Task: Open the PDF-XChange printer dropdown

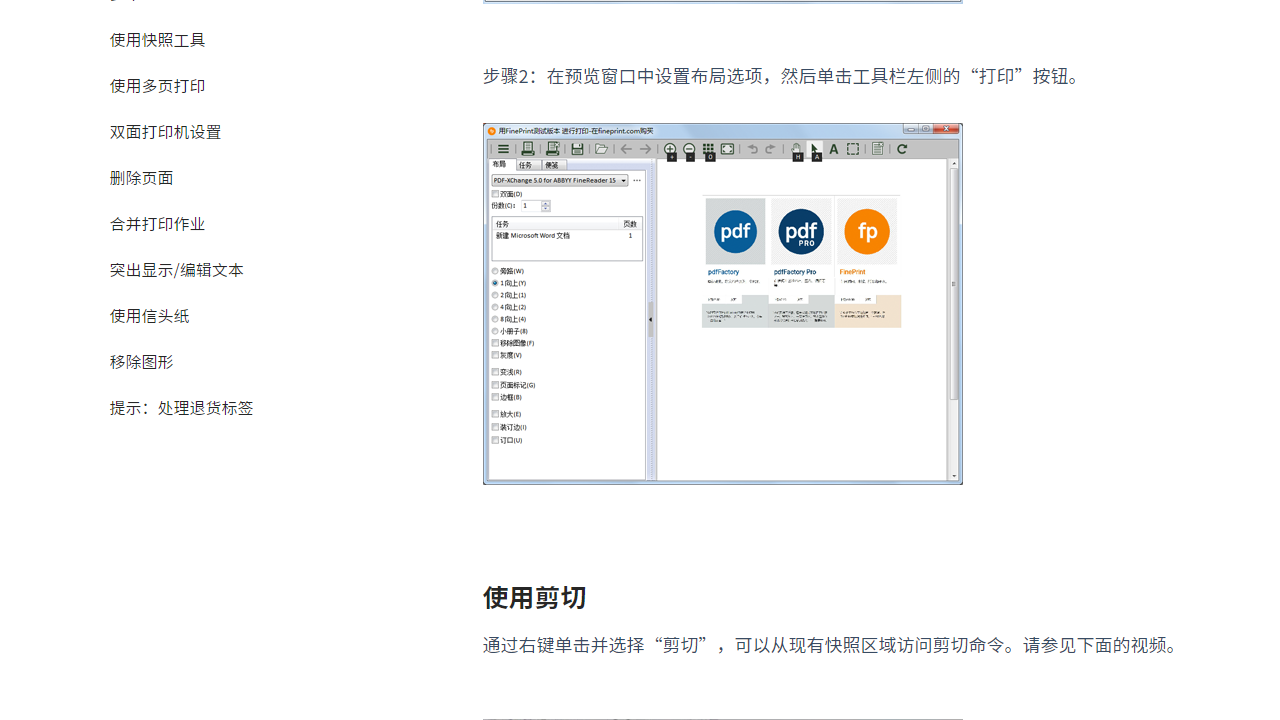Action: click(626, 181)
